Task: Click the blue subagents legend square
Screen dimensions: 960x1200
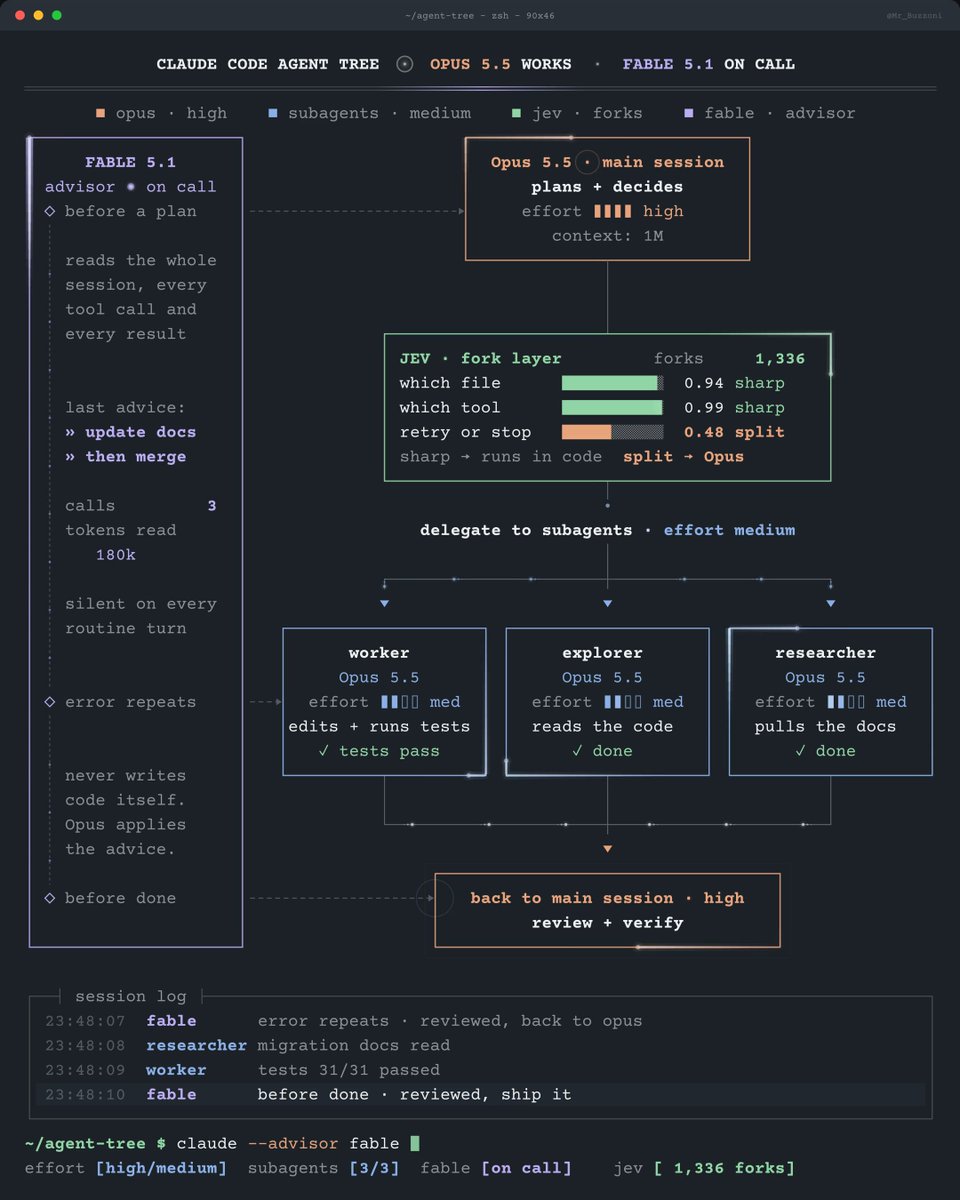Action: pos(273,113)
